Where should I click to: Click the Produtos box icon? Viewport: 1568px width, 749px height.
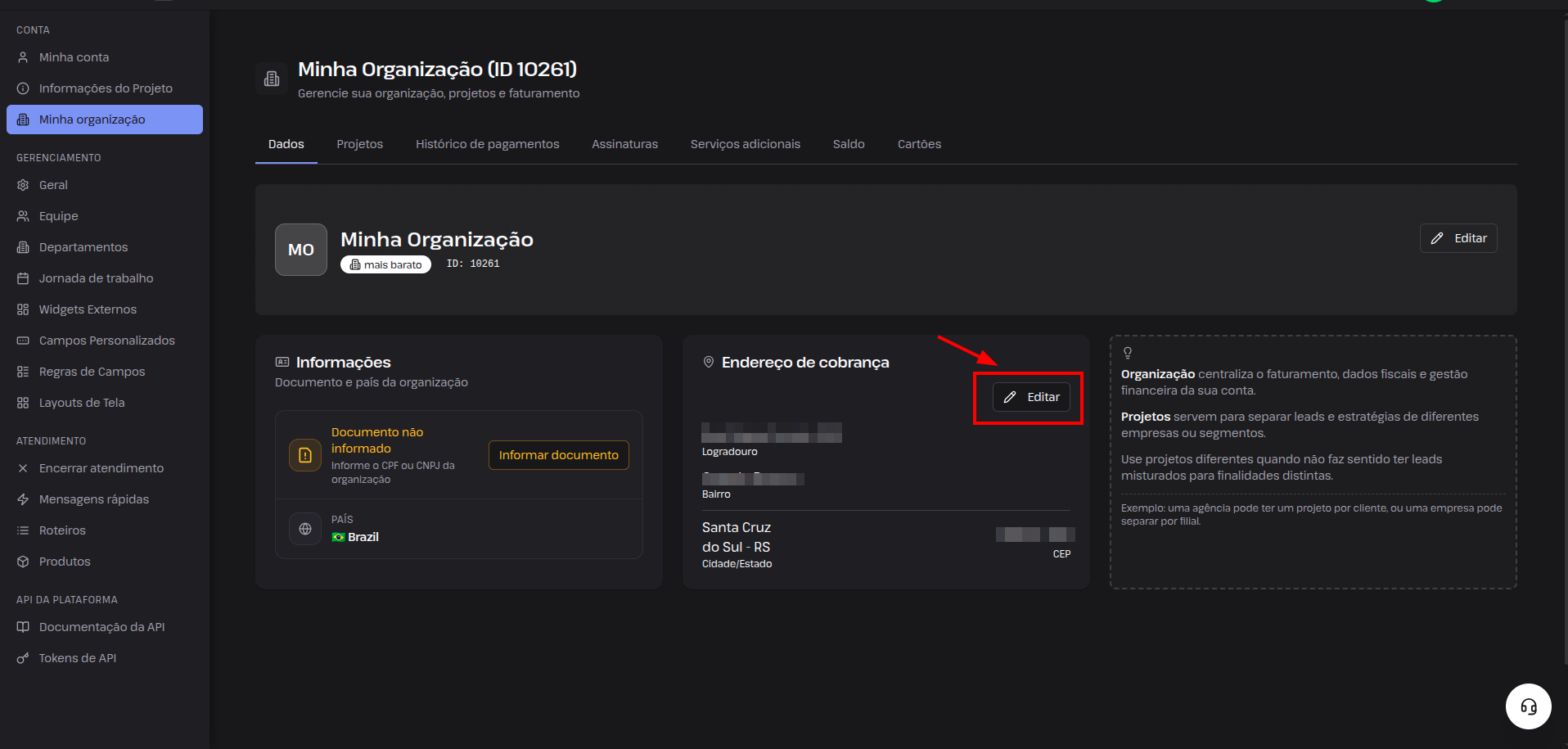click(23, 562)
